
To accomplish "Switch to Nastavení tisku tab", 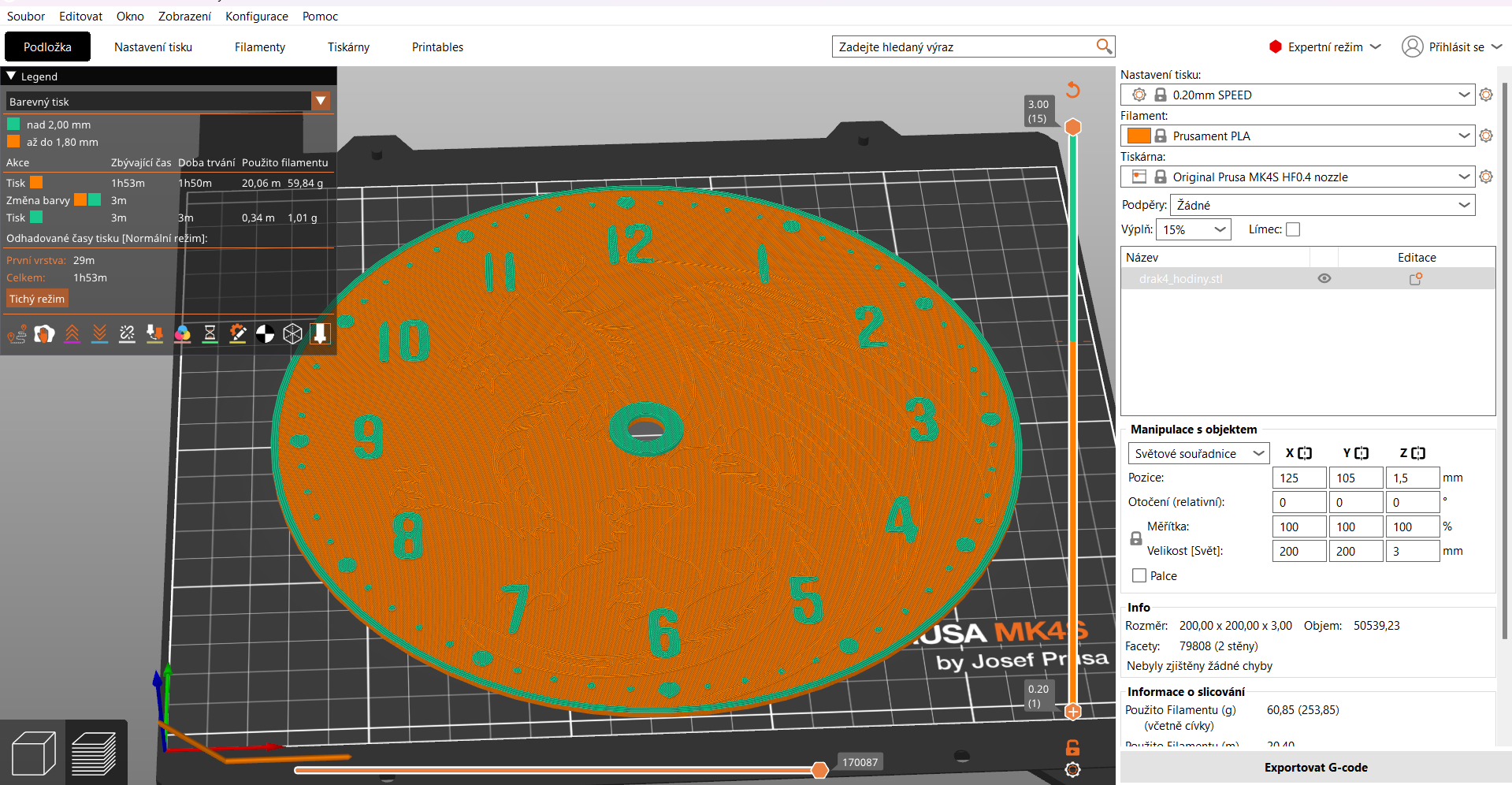I will pyautogui.click(x=153, y=47).
